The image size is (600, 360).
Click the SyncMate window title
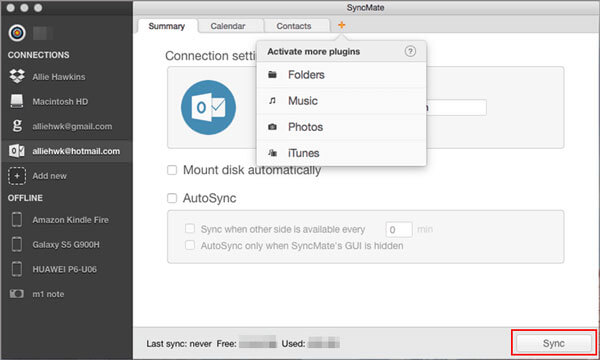(365, 8)
